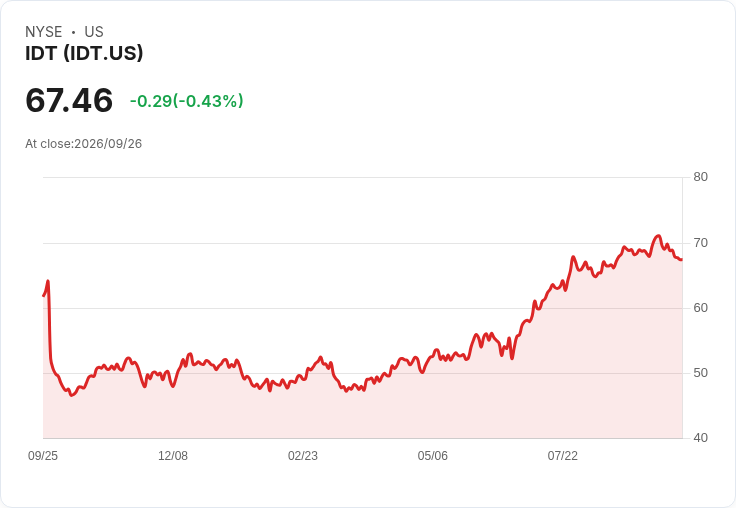Image resolution: width=736 pixels, height=508 pixels.
Task: Select the 07/22 x-axis date label
Action: 563,455
